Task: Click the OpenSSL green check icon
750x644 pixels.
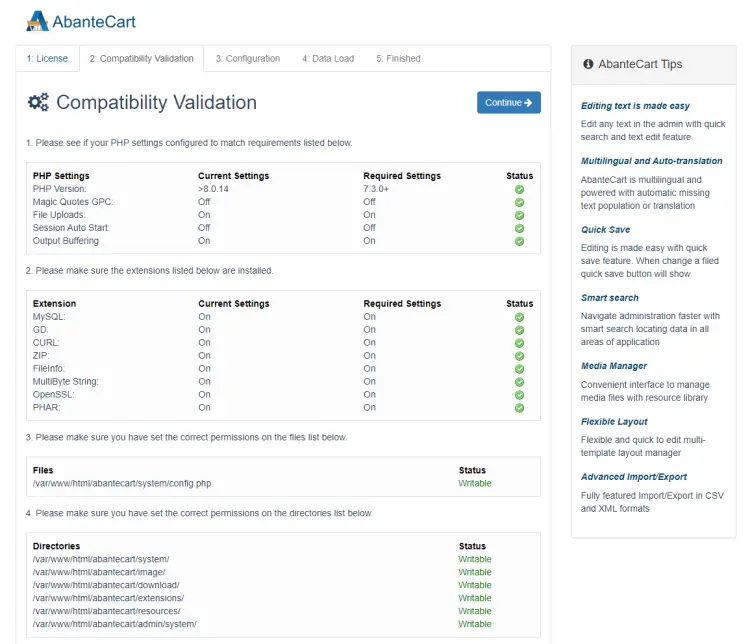Action: [519, 394]
